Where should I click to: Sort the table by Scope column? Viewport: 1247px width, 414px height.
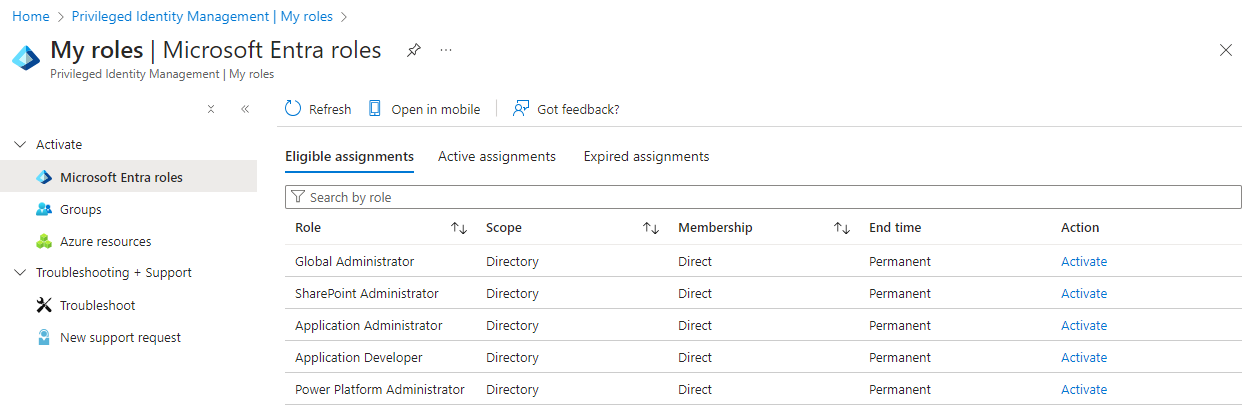(x=651, y=228)
